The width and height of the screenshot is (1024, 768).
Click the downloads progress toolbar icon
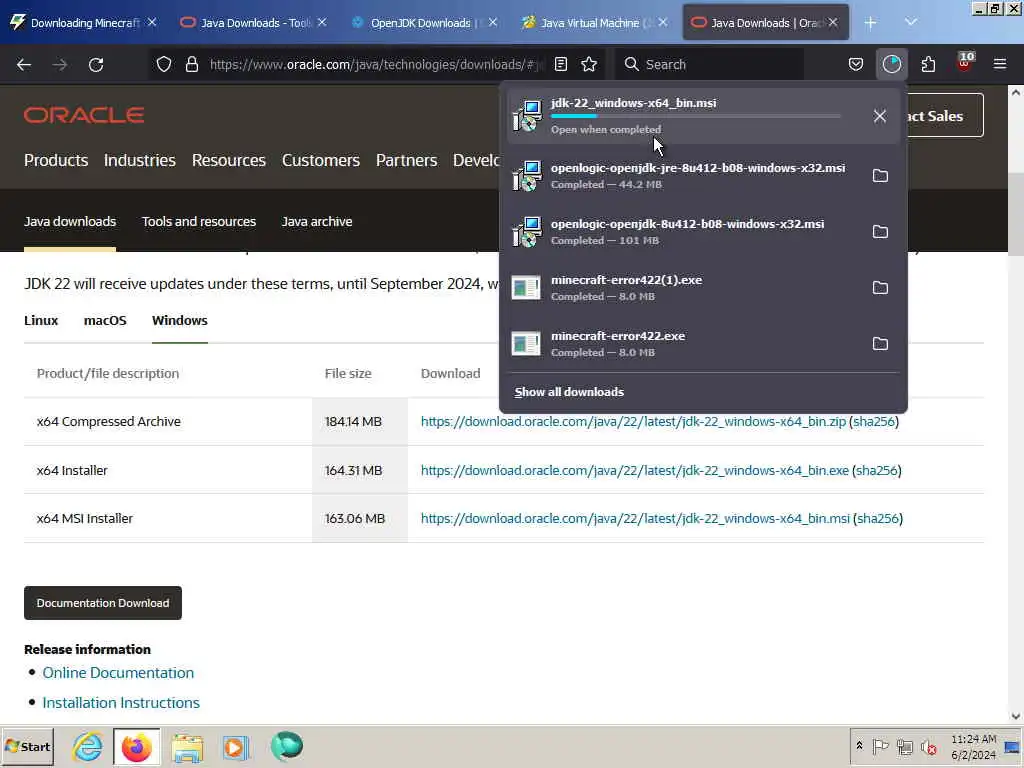[891, 64]
